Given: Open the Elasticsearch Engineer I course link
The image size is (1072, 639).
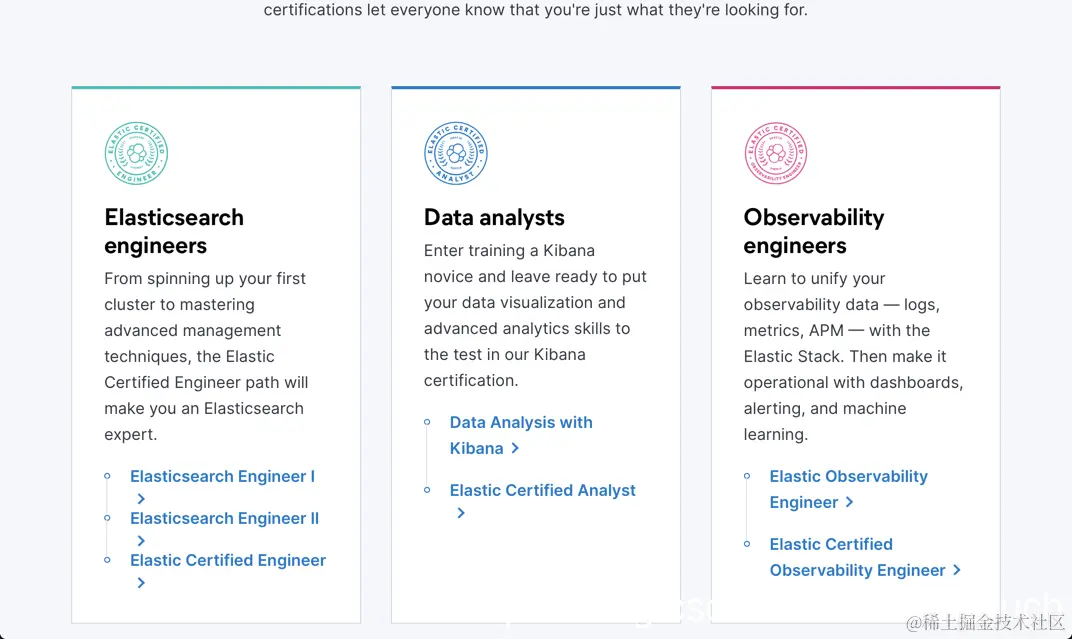Looking at the screenshot, I should [222, 476].
